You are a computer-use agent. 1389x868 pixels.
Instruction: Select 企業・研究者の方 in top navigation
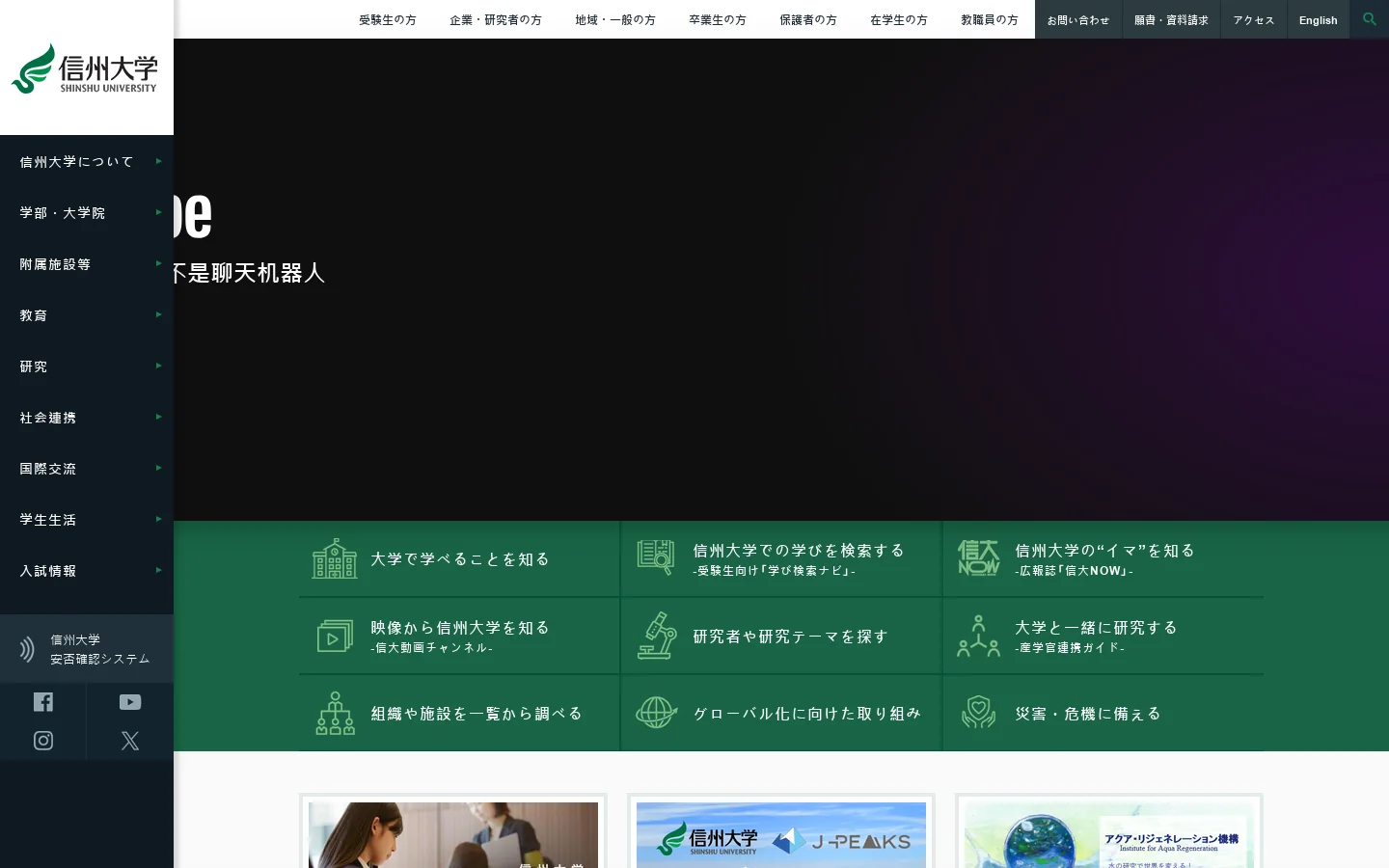pyautogui.click(x=496, y=19)
